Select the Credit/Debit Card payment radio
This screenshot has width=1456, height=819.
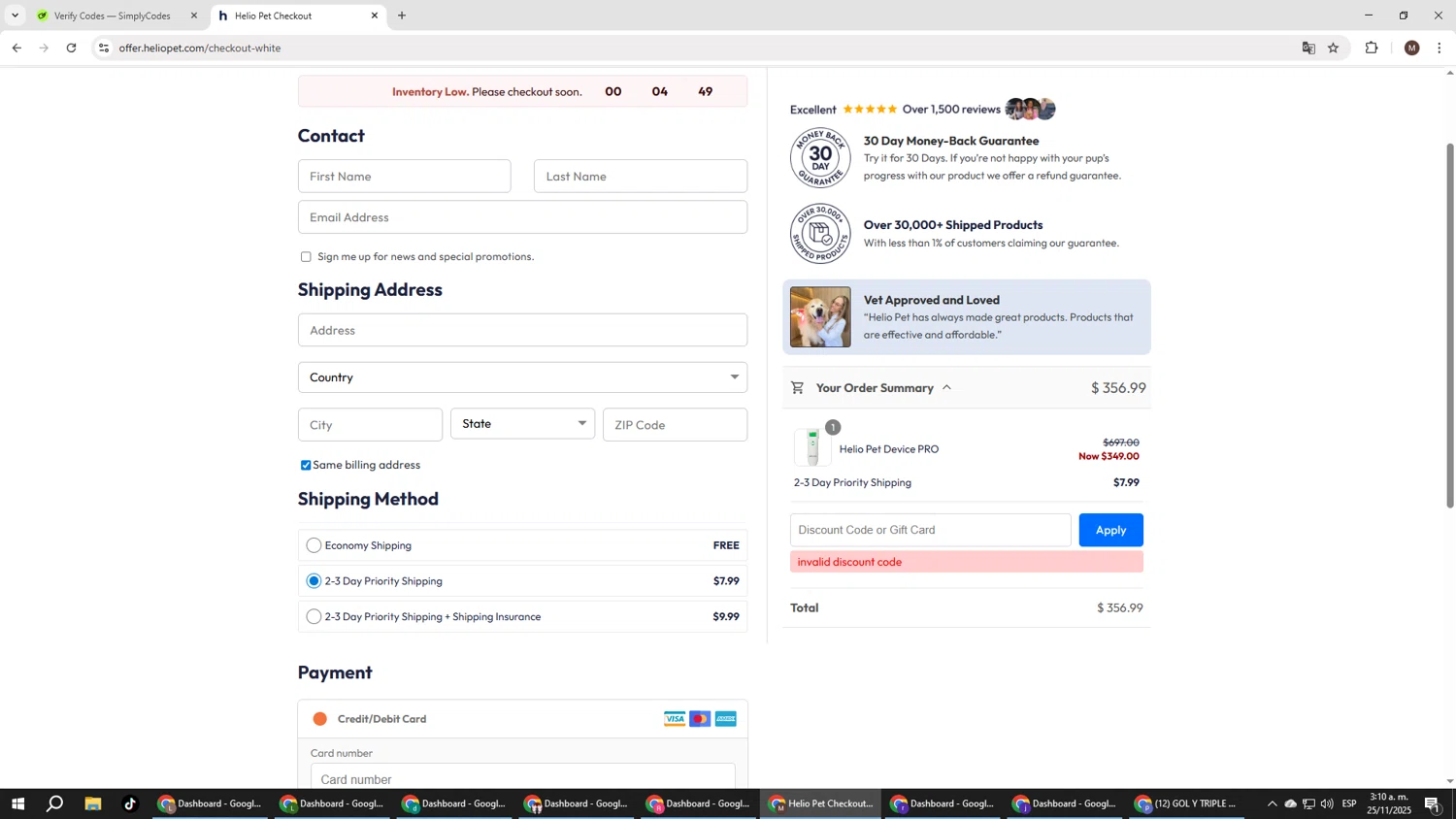click(x=320, y=719)
